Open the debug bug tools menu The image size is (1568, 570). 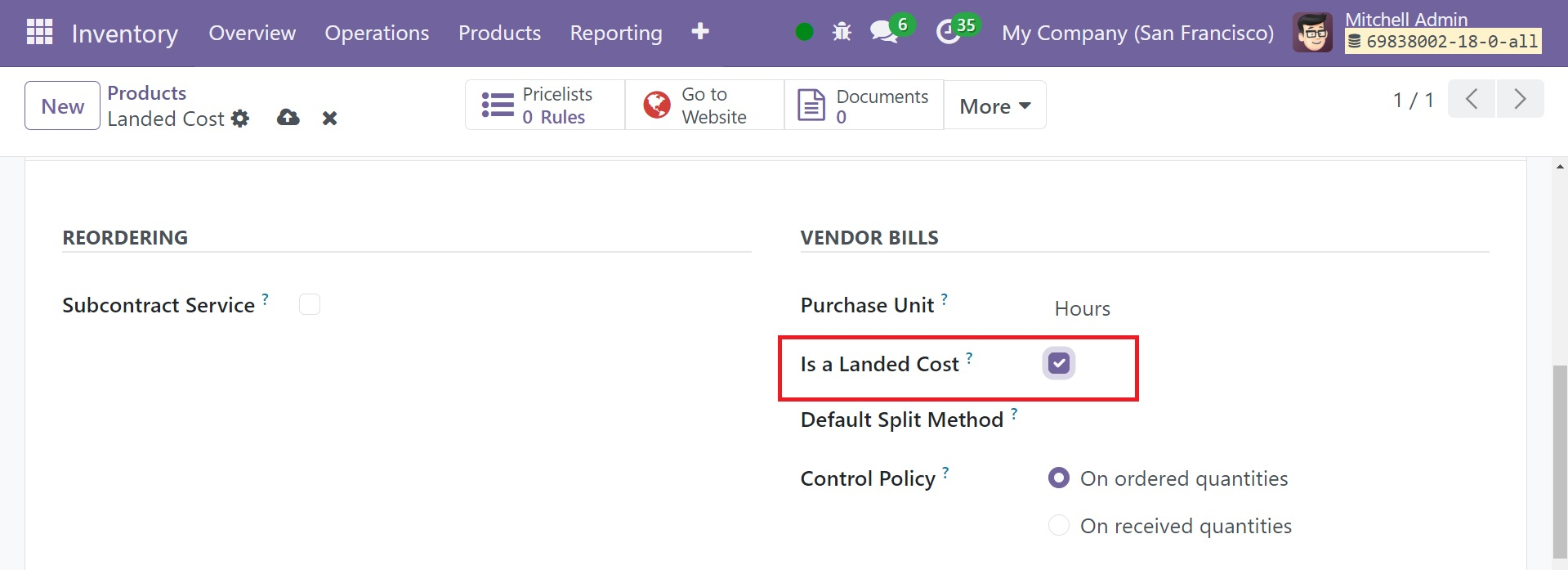(x=842, y=33)
